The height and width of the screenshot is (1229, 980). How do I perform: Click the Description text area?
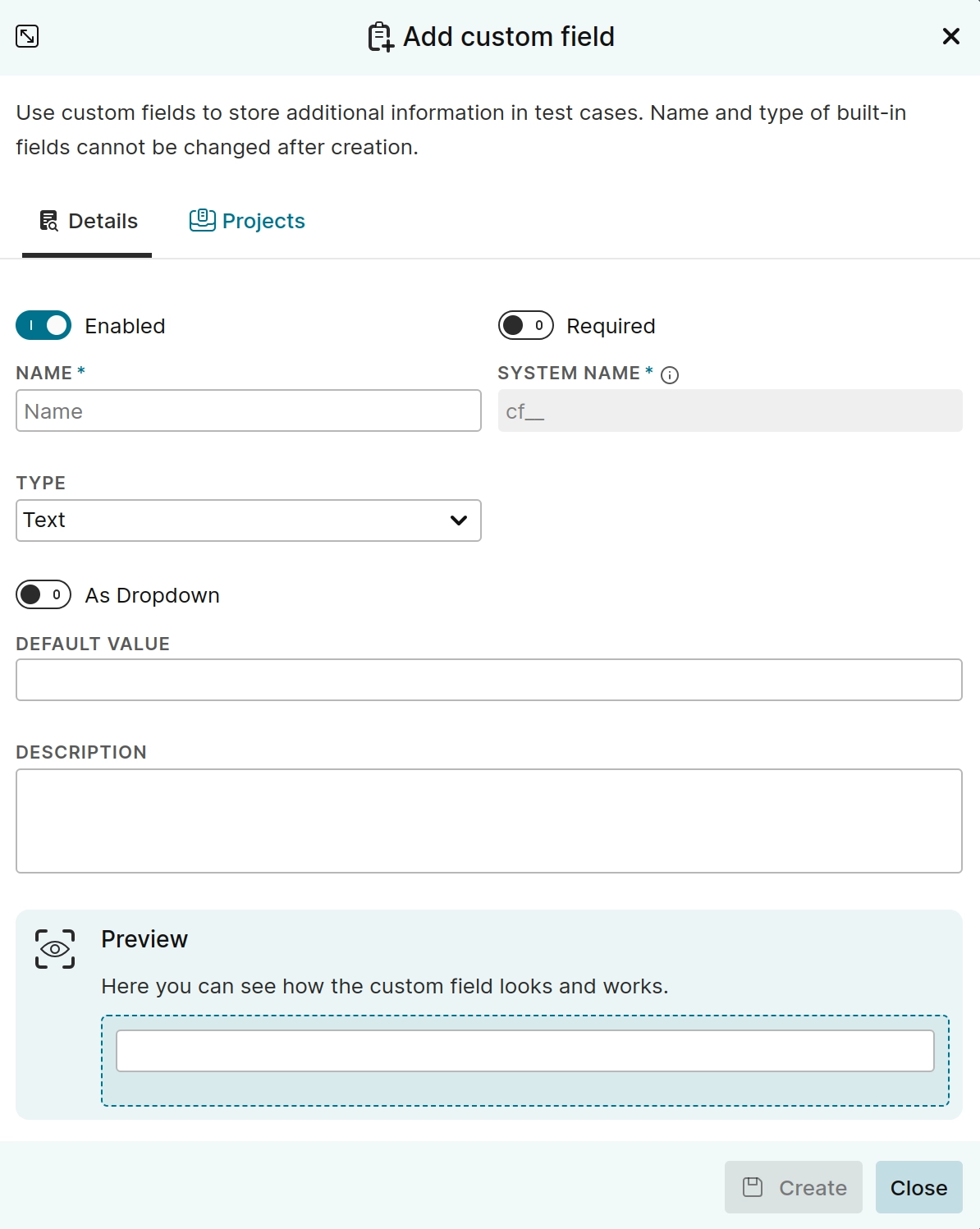pyautogui.click(x=488, y=820)
